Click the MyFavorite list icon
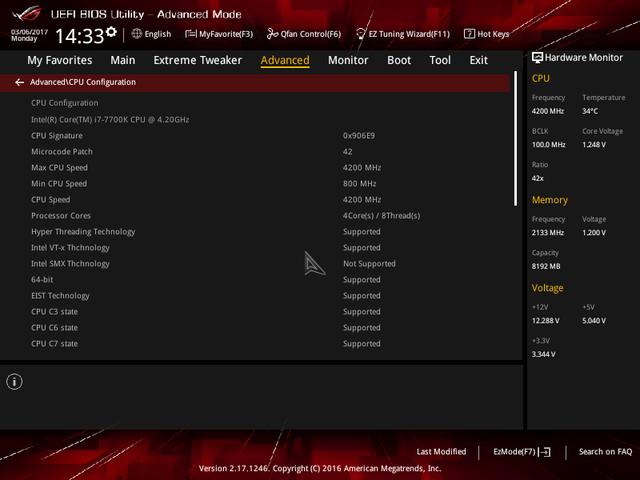Screen dimensions: 640x480 pyautogui.click(x=191, y=33)
